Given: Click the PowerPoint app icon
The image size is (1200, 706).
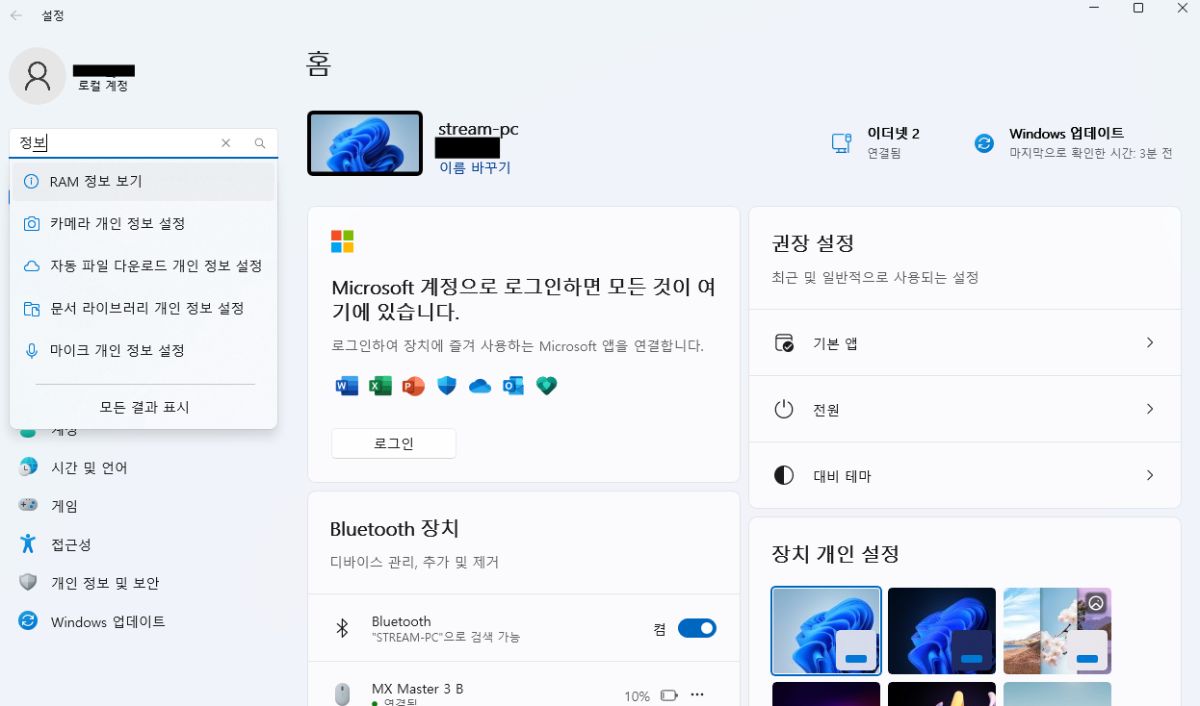Looking at the screenshot, I should tap(413, 386).
